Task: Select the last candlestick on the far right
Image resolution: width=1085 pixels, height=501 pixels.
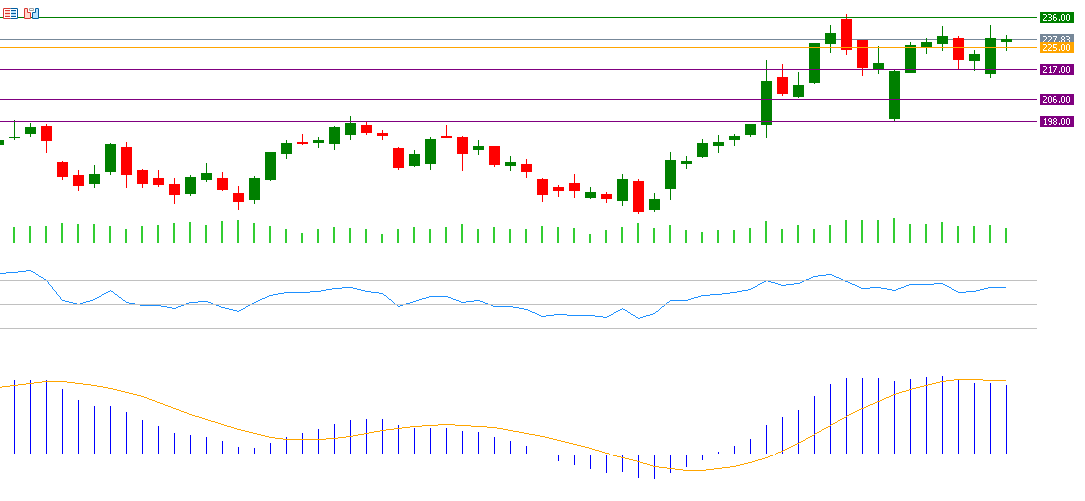Action: coord(1006,41)
